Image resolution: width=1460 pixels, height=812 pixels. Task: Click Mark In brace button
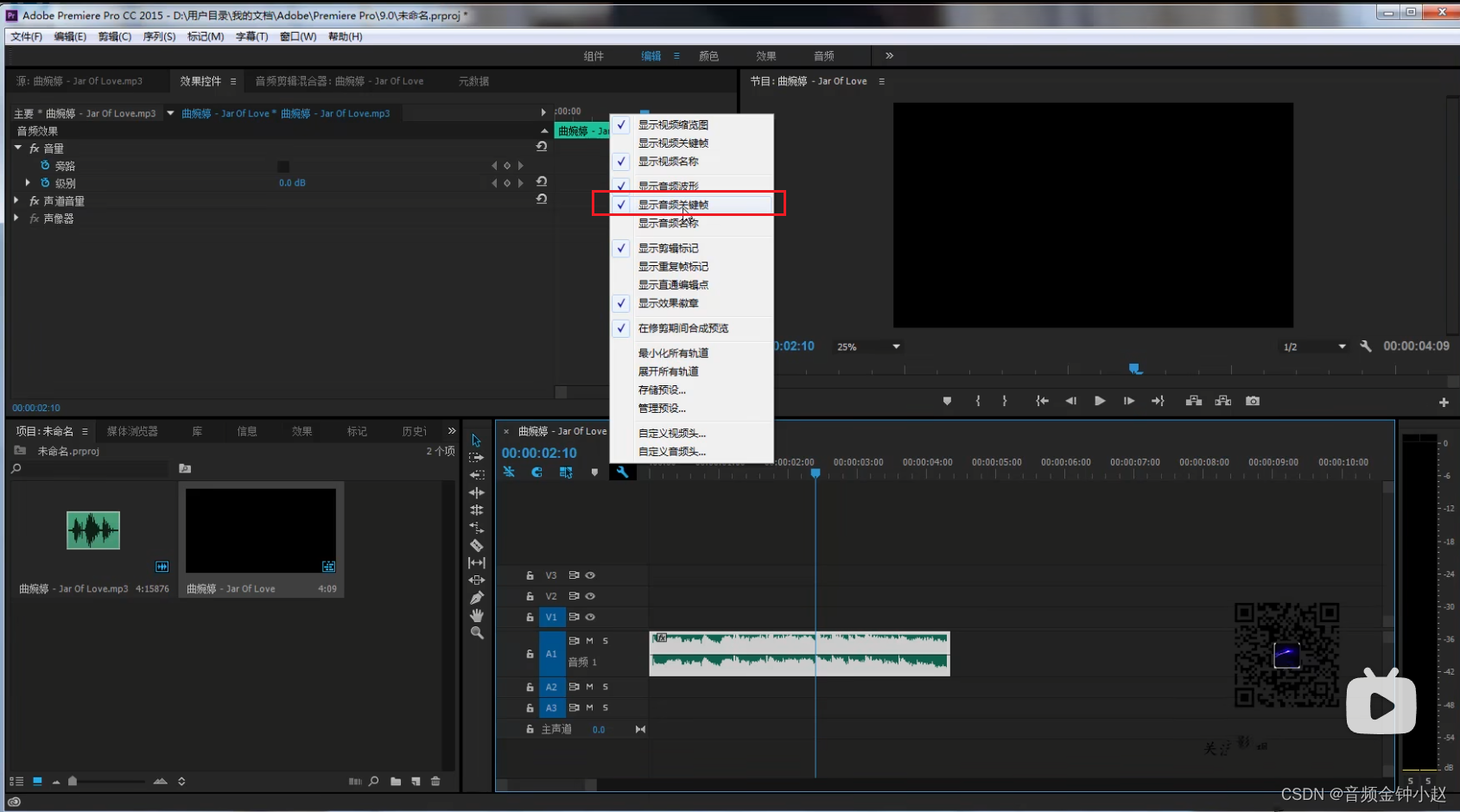tap(978, 401)
